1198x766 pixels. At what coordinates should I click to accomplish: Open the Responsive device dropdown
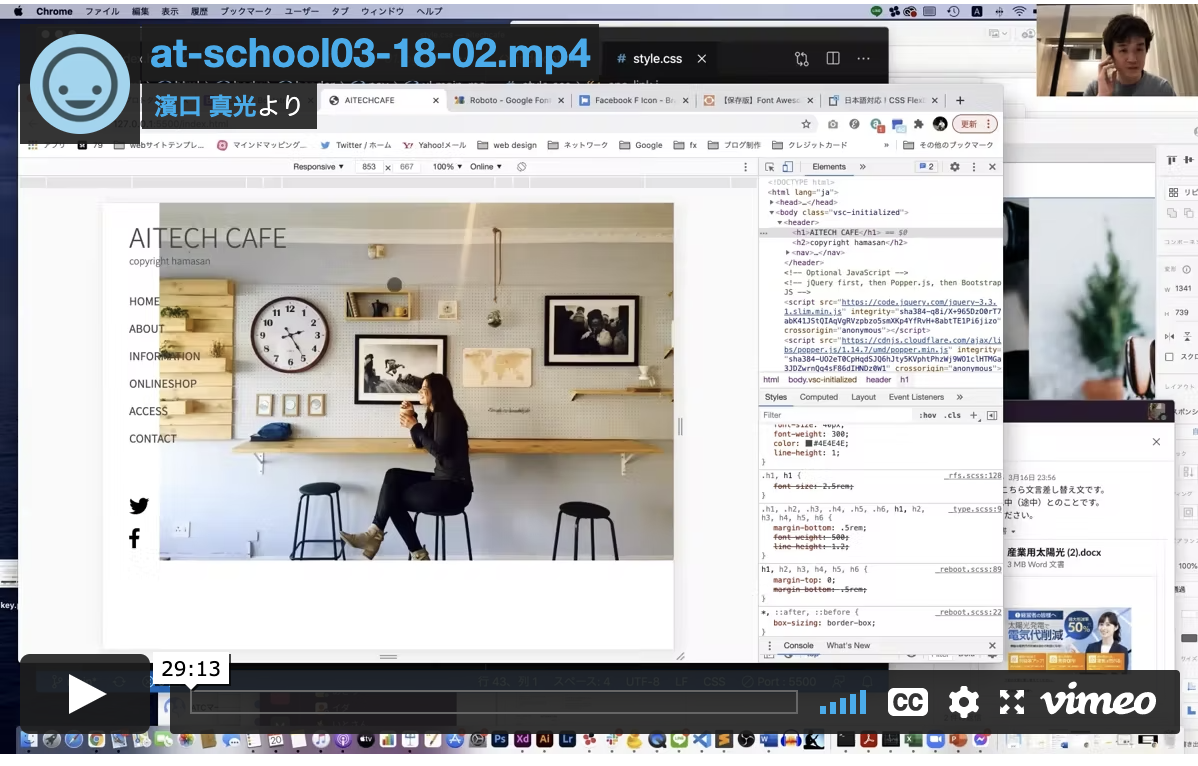pos(319,166)
